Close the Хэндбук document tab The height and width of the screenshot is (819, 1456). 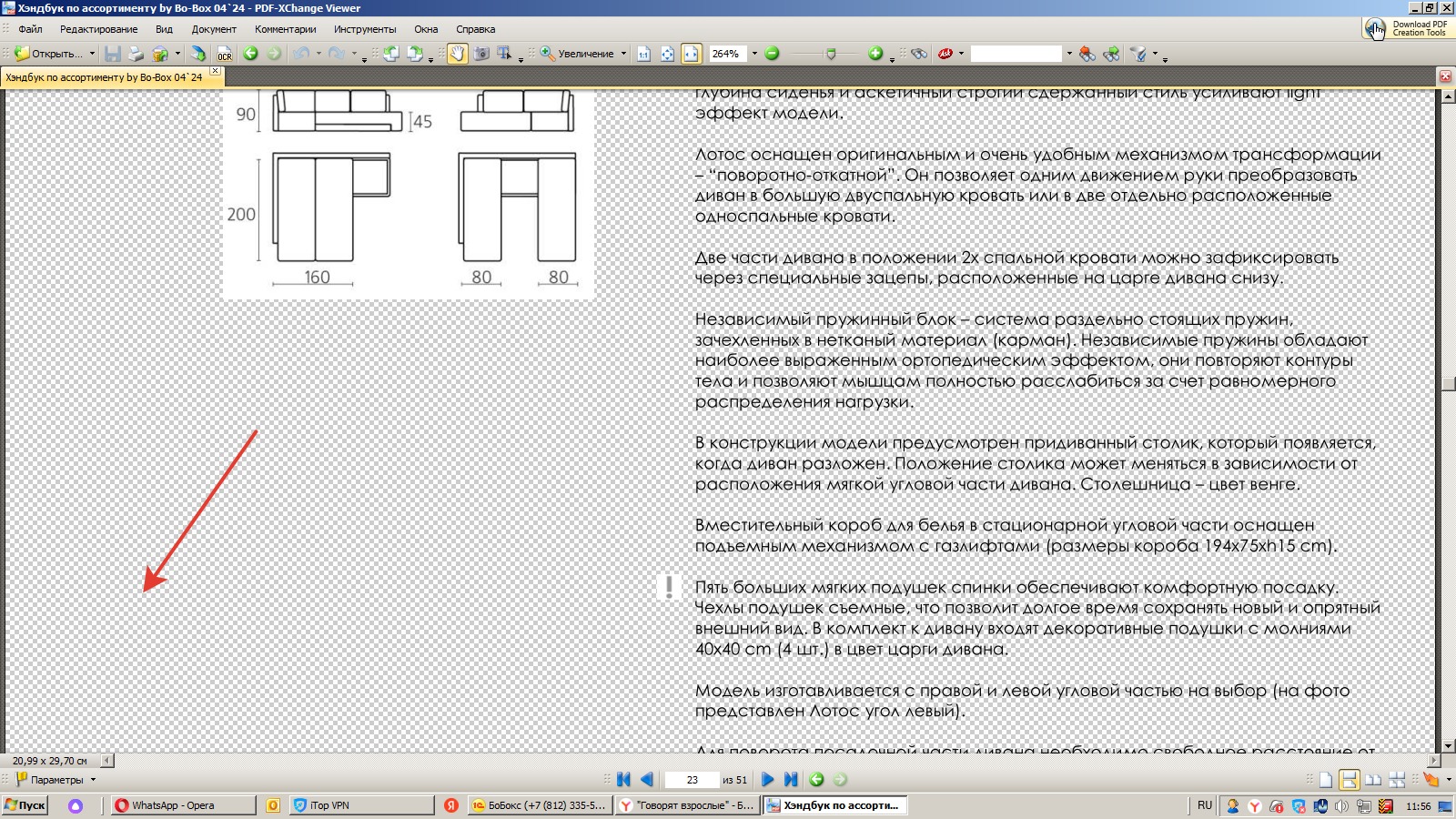click(216, 71)
